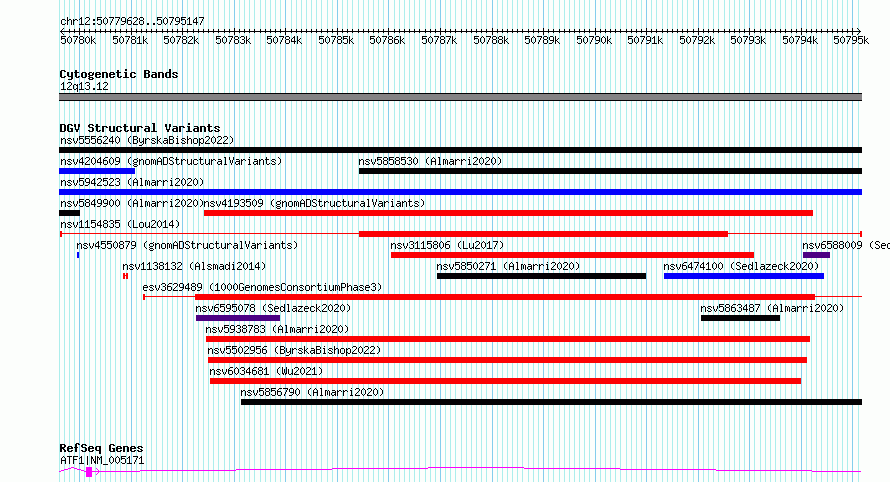
Task: Click the nsv5858530 (Almarri2020) black bar
Action: [610, 171]
